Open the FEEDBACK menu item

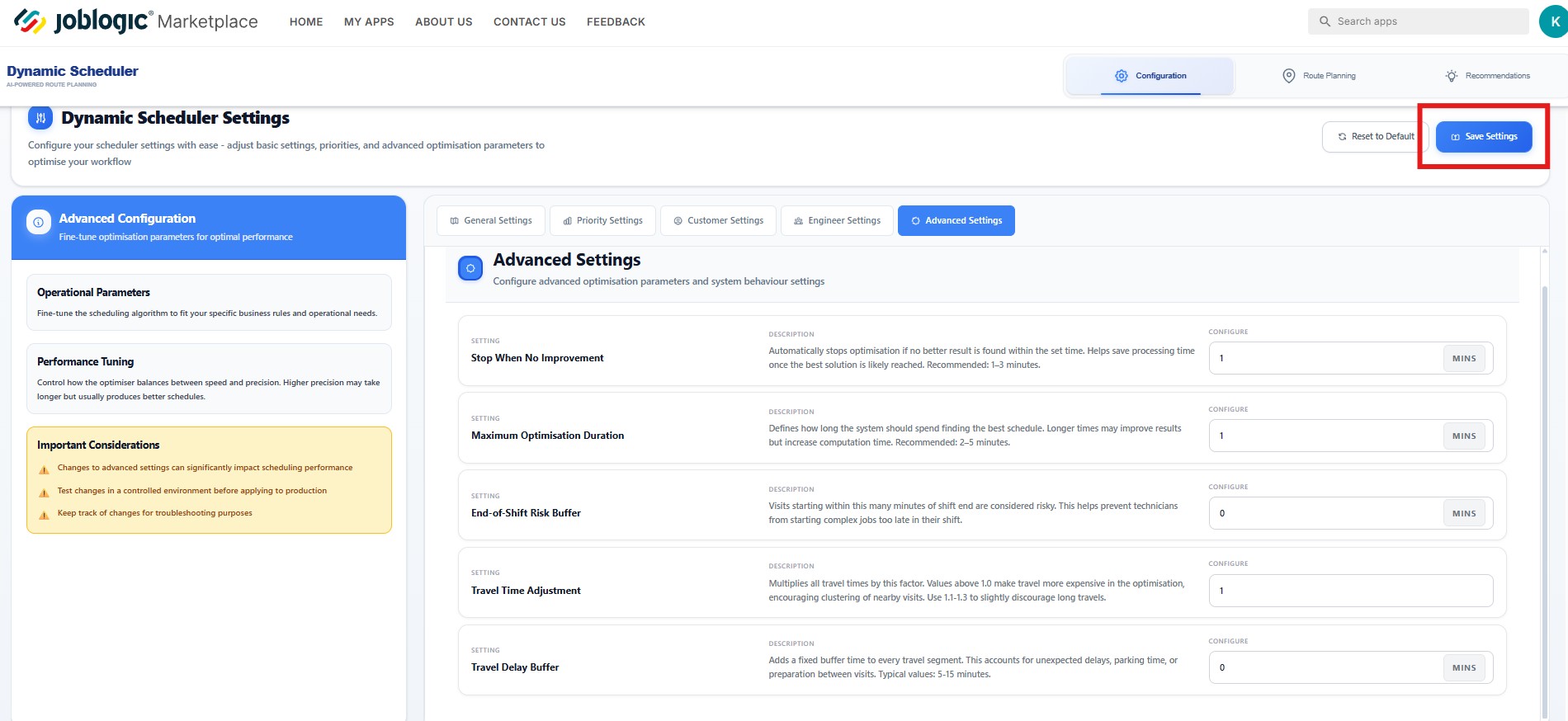click(616, 21)
